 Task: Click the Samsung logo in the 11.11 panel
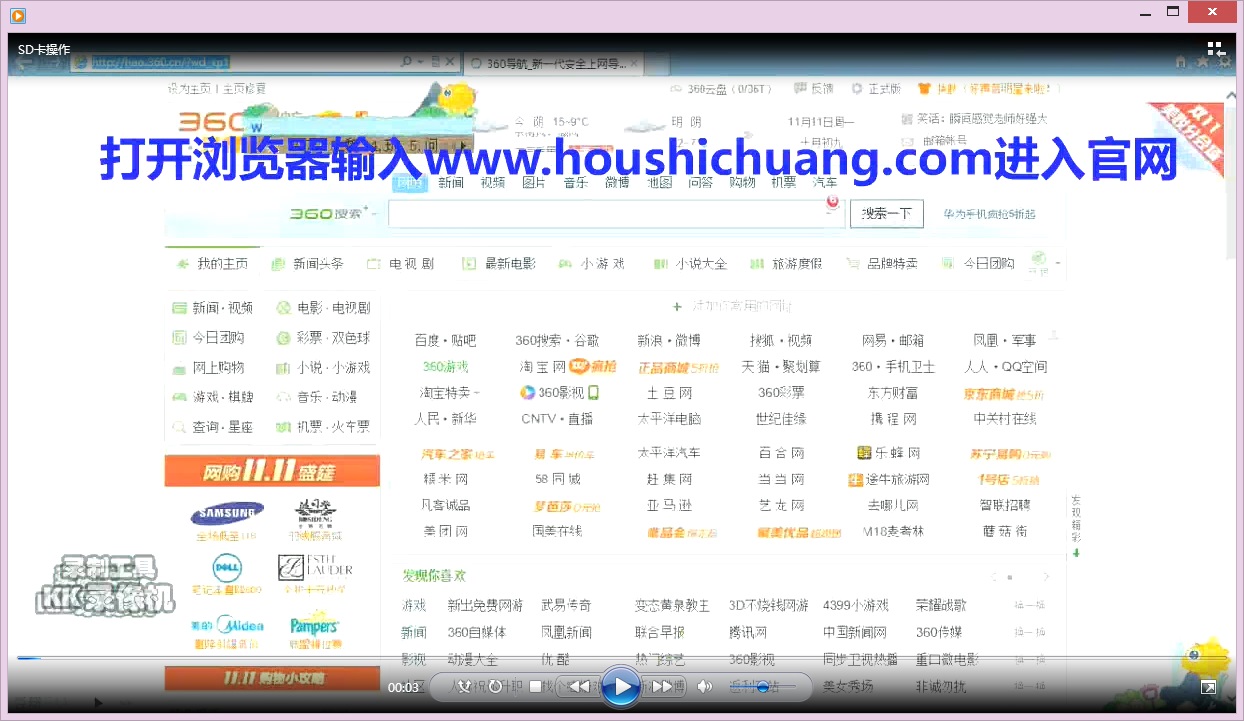[x=227, y=514]
